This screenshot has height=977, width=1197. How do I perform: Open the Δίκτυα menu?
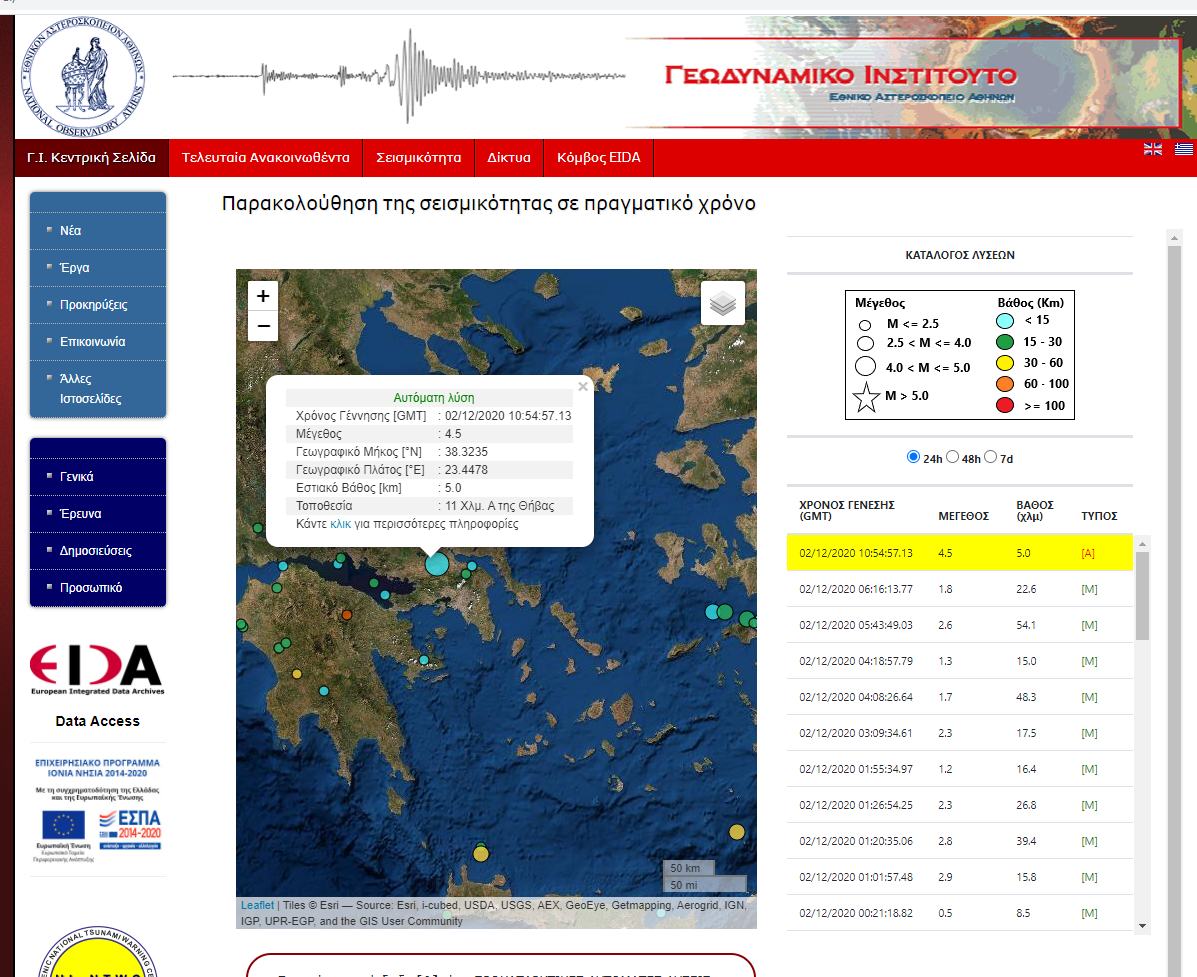[x=508, y=158]
